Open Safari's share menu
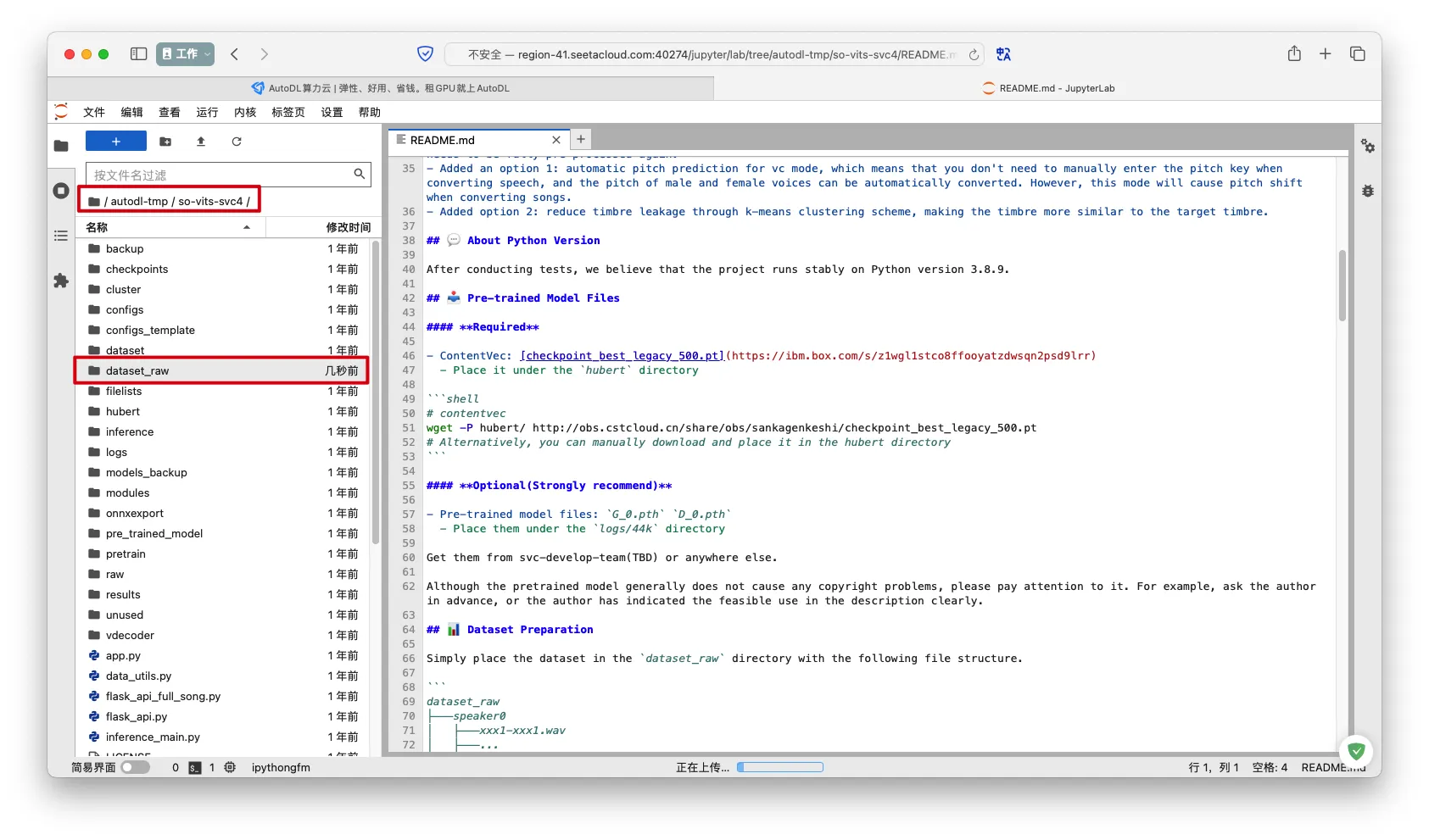Screen dimensions: 1429x840 pyautogui.click(x=1294, y=53)
